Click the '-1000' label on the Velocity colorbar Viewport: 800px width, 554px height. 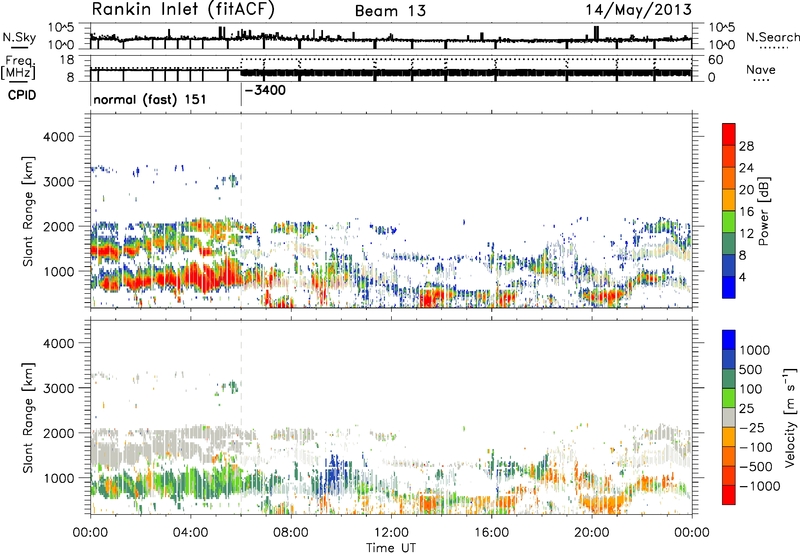pos(760,486)
